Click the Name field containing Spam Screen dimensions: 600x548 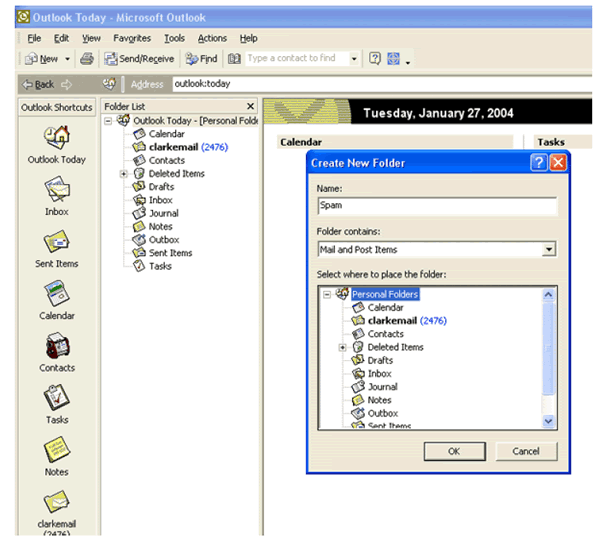tap(437, 206)
